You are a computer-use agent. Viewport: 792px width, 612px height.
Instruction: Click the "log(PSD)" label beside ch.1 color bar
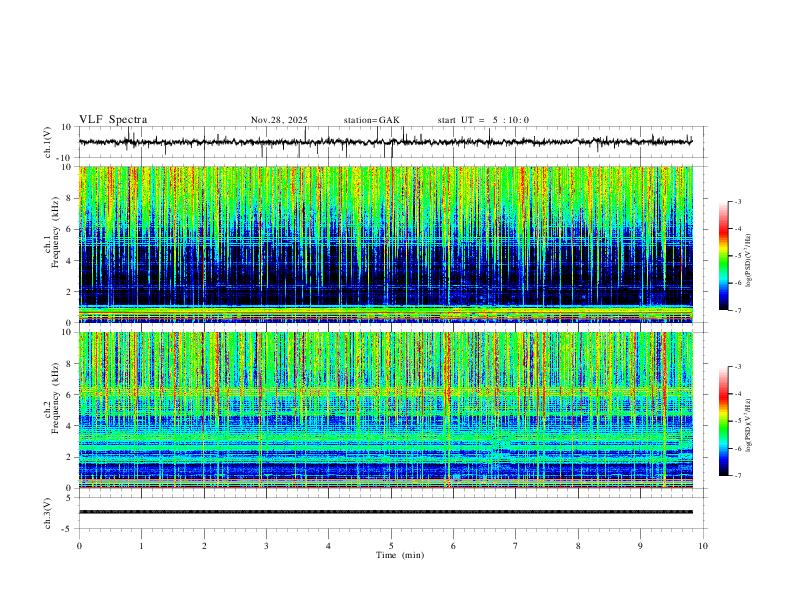pyautogui.click(x=748, y=260)
